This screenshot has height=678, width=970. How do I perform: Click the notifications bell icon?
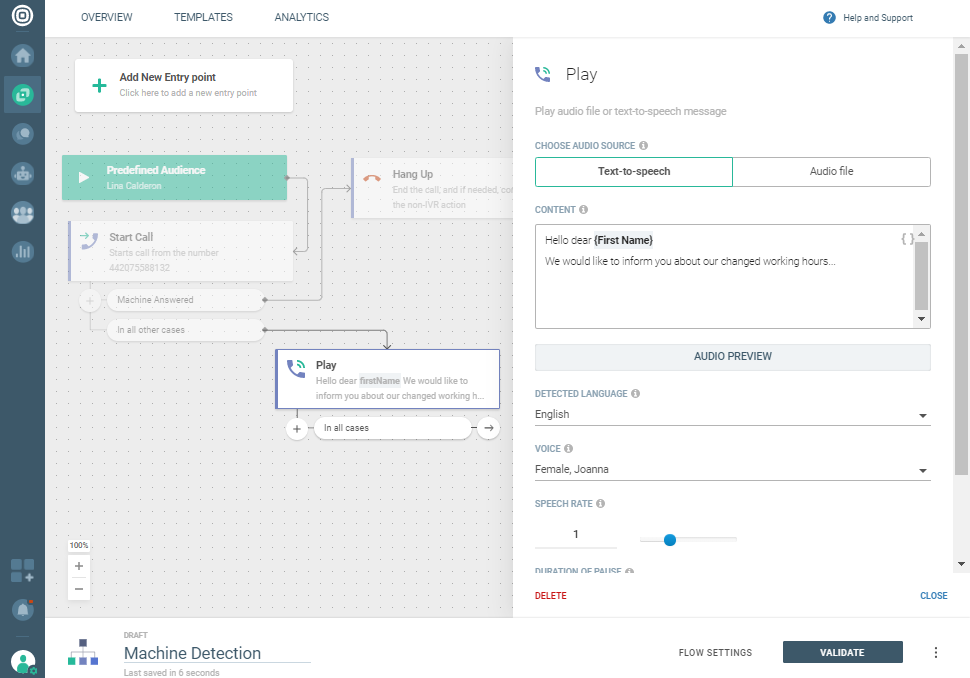point(22,608)
